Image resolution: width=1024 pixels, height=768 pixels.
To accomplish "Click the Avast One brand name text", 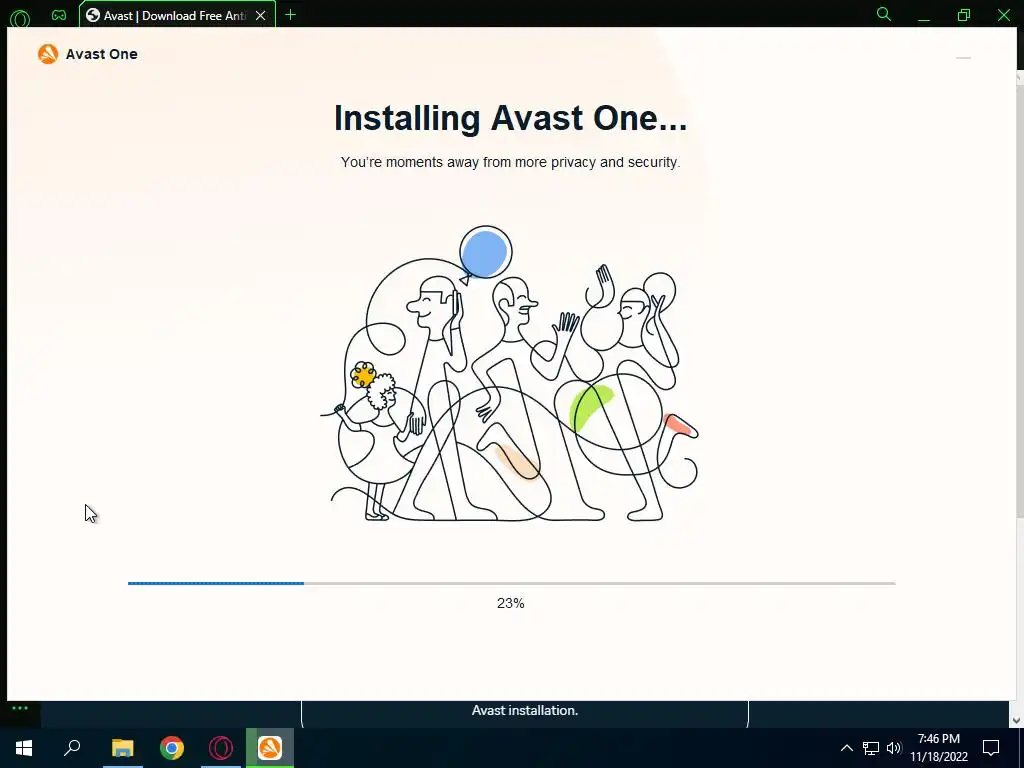I will pos(101,54).
